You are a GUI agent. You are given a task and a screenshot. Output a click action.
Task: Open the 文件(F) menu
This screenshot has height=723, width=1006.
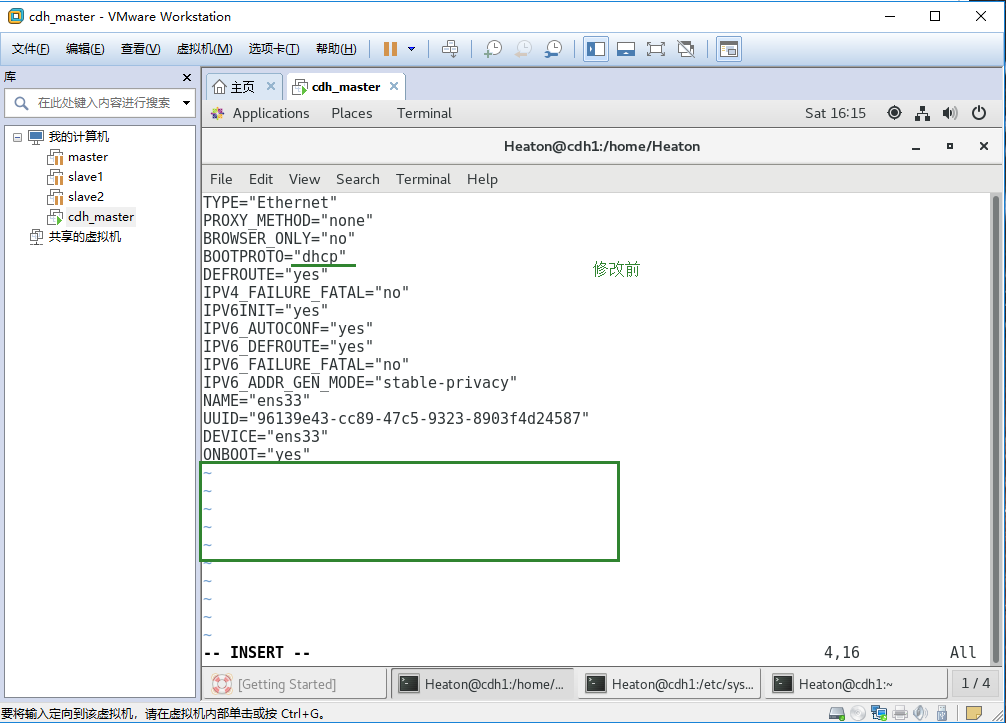coord(30,49)
